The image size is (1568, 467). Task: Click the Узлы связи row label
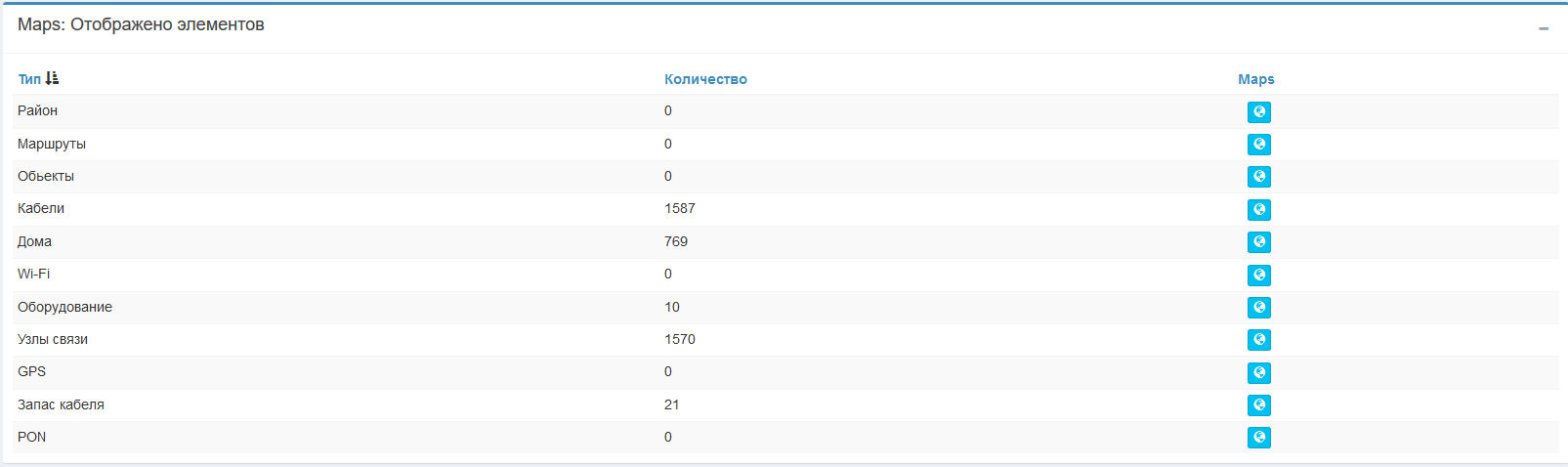(x=53, y=339)
